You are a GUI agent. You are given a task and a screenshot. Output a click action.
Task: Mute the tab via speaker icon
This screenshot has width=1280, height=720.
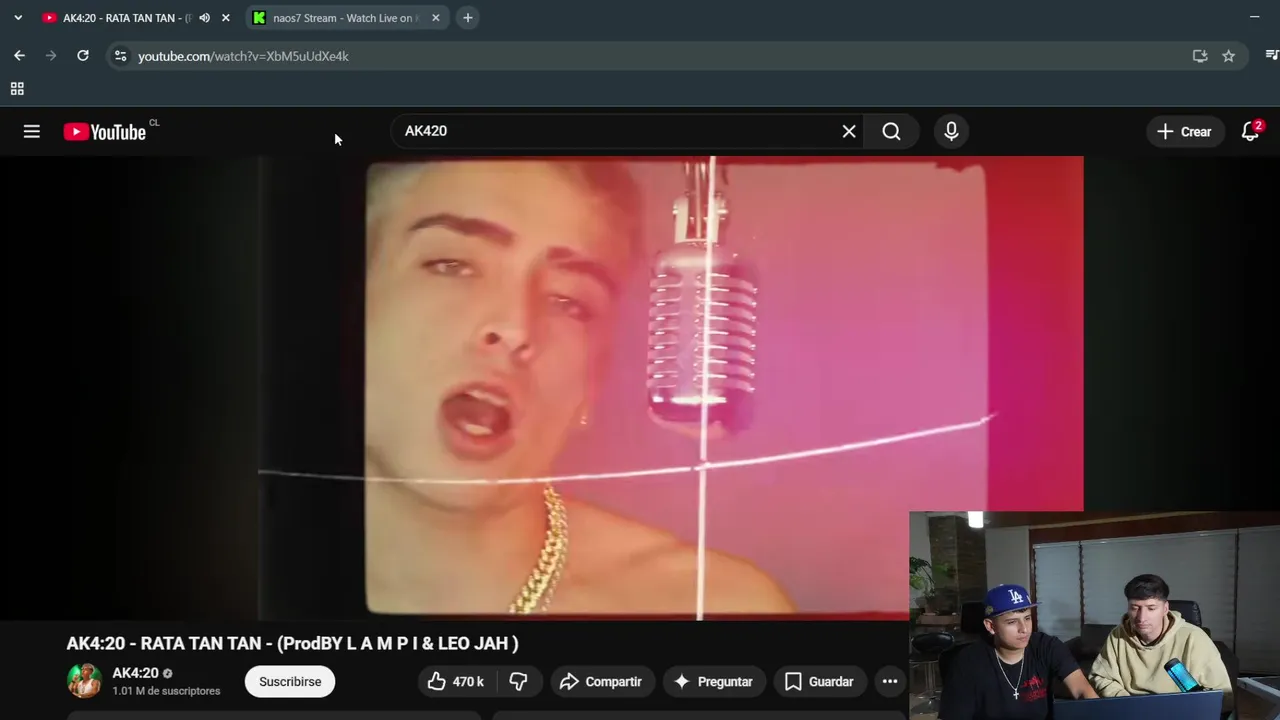click(x=204, y=18)
